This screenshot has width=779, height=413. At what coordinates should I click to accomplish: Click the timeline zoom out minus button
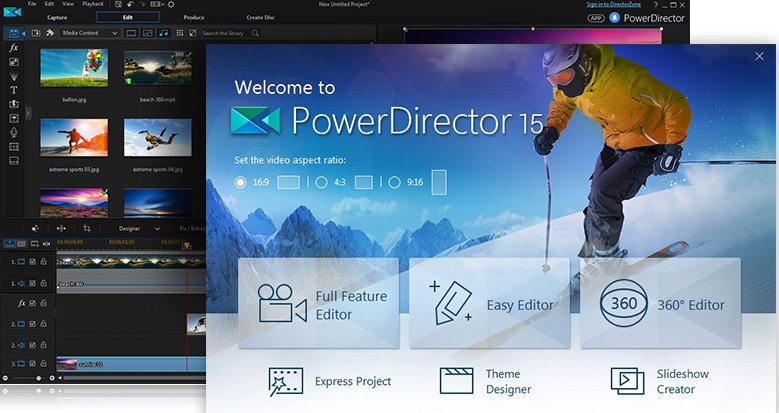pos(5,378)
